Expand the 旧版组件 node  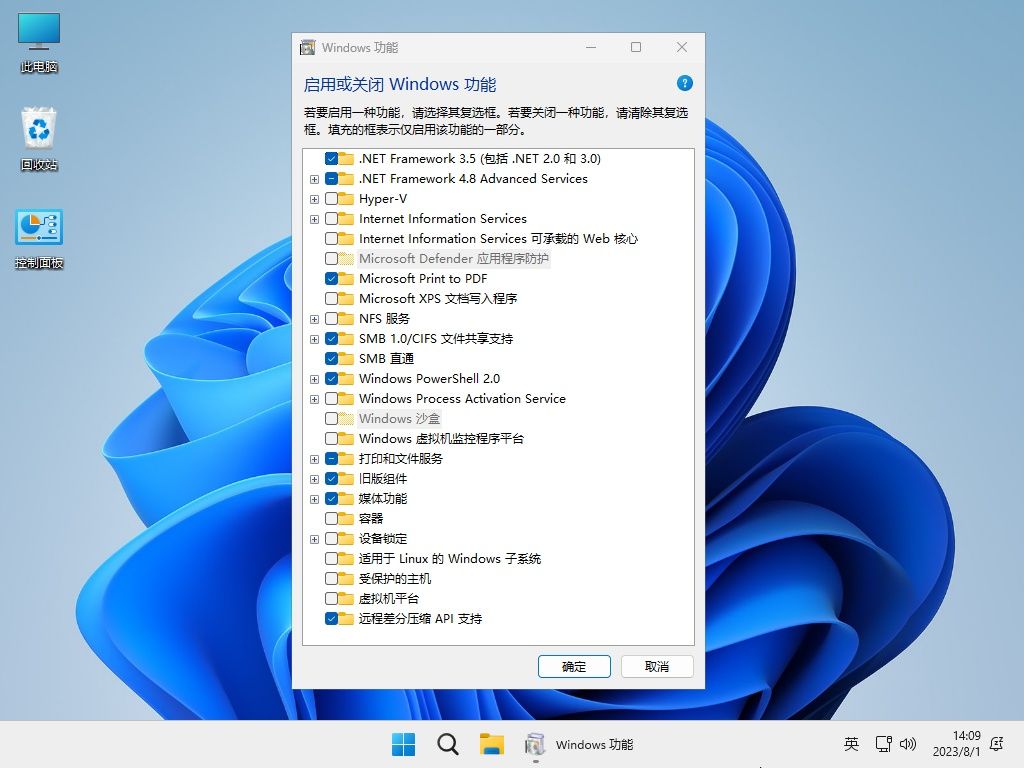click(314, 479)
